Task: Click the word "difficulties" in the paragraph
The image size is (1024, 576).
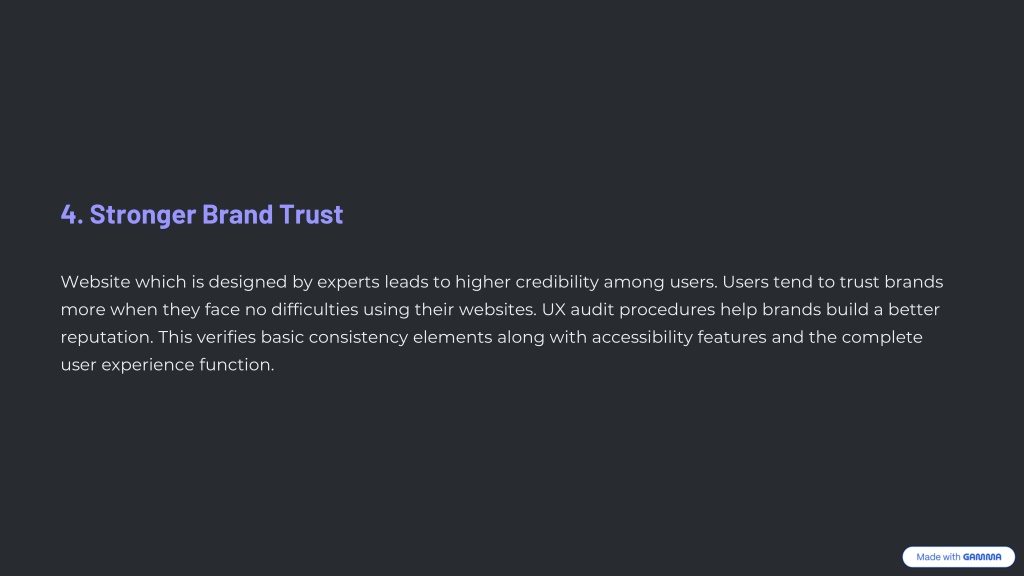Action: (x=315, y=310)
